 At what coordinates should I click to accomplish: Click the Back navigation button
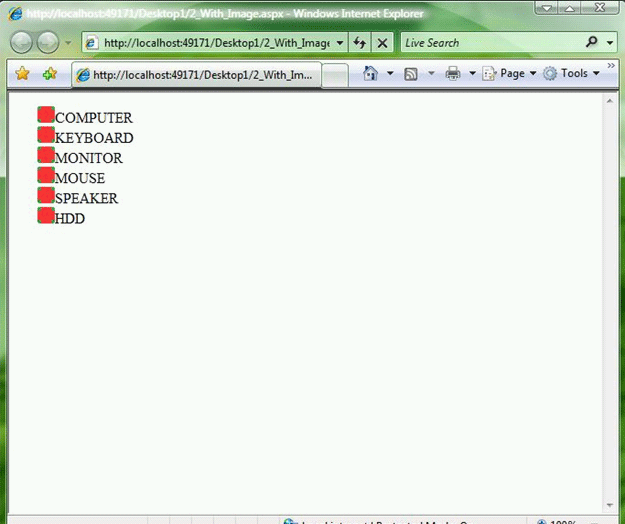pyautogui.click(x=21, y=43)
